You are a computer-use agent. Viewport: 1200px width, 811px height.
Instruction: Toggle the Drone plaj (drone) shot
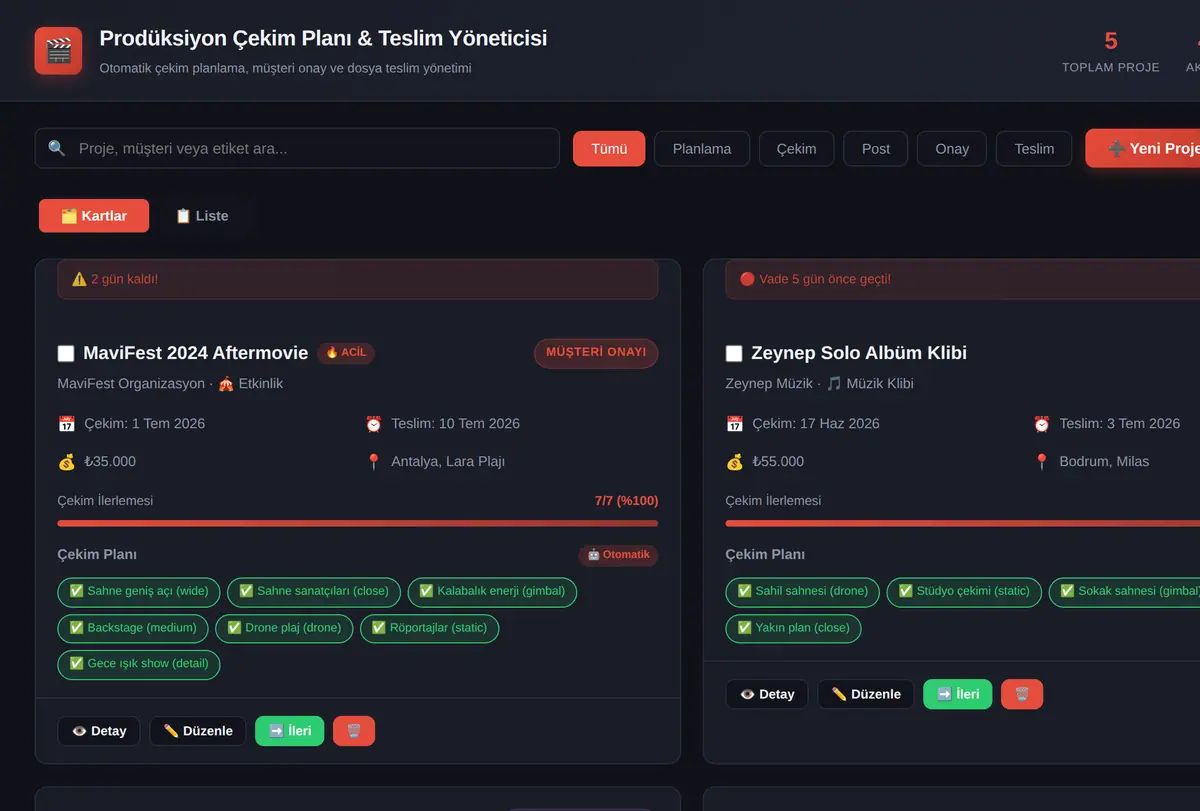[285, 628]
